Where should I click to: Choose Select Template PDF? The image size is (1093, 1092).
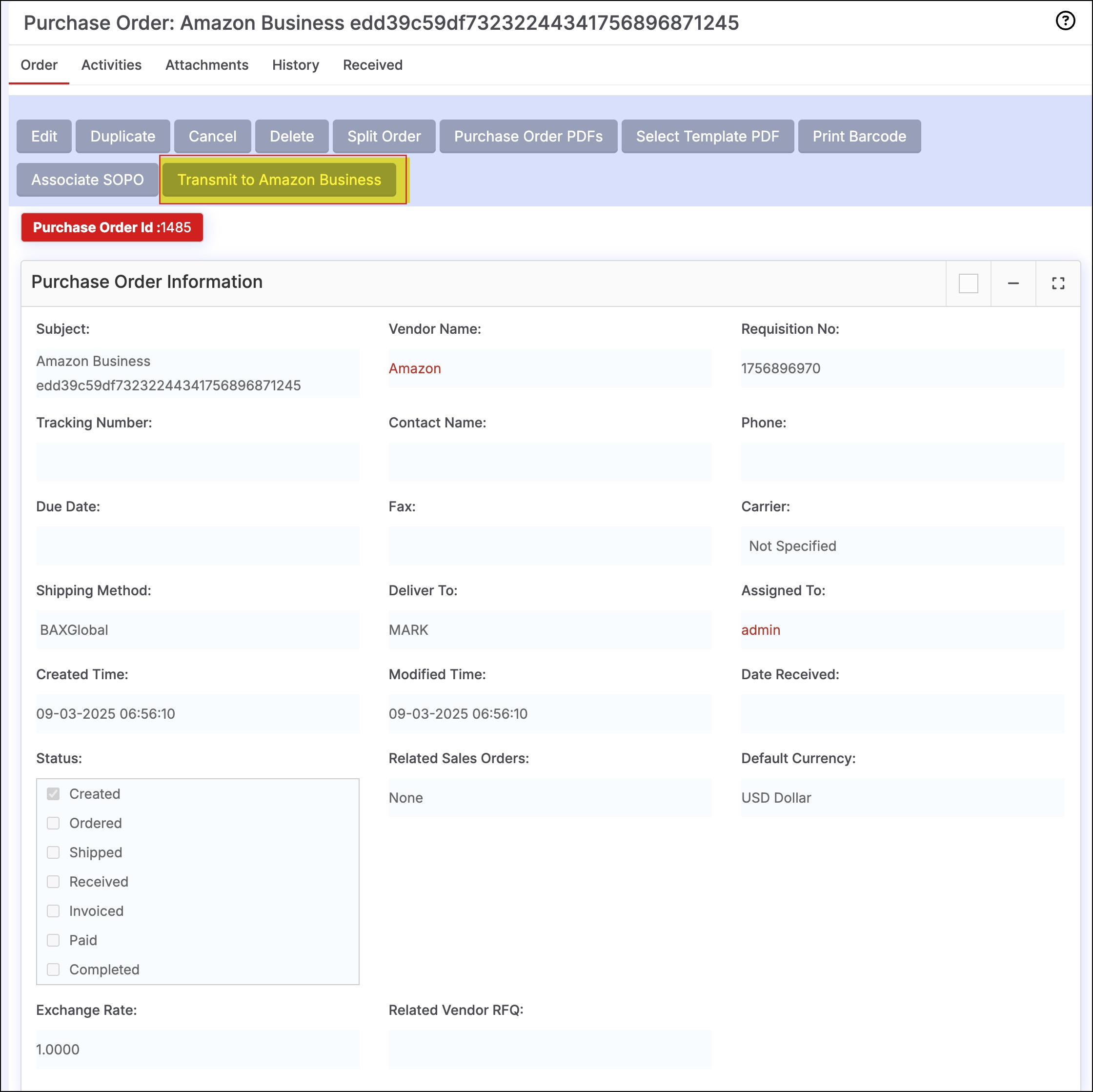pyautogui.click(x=707, y=136)
